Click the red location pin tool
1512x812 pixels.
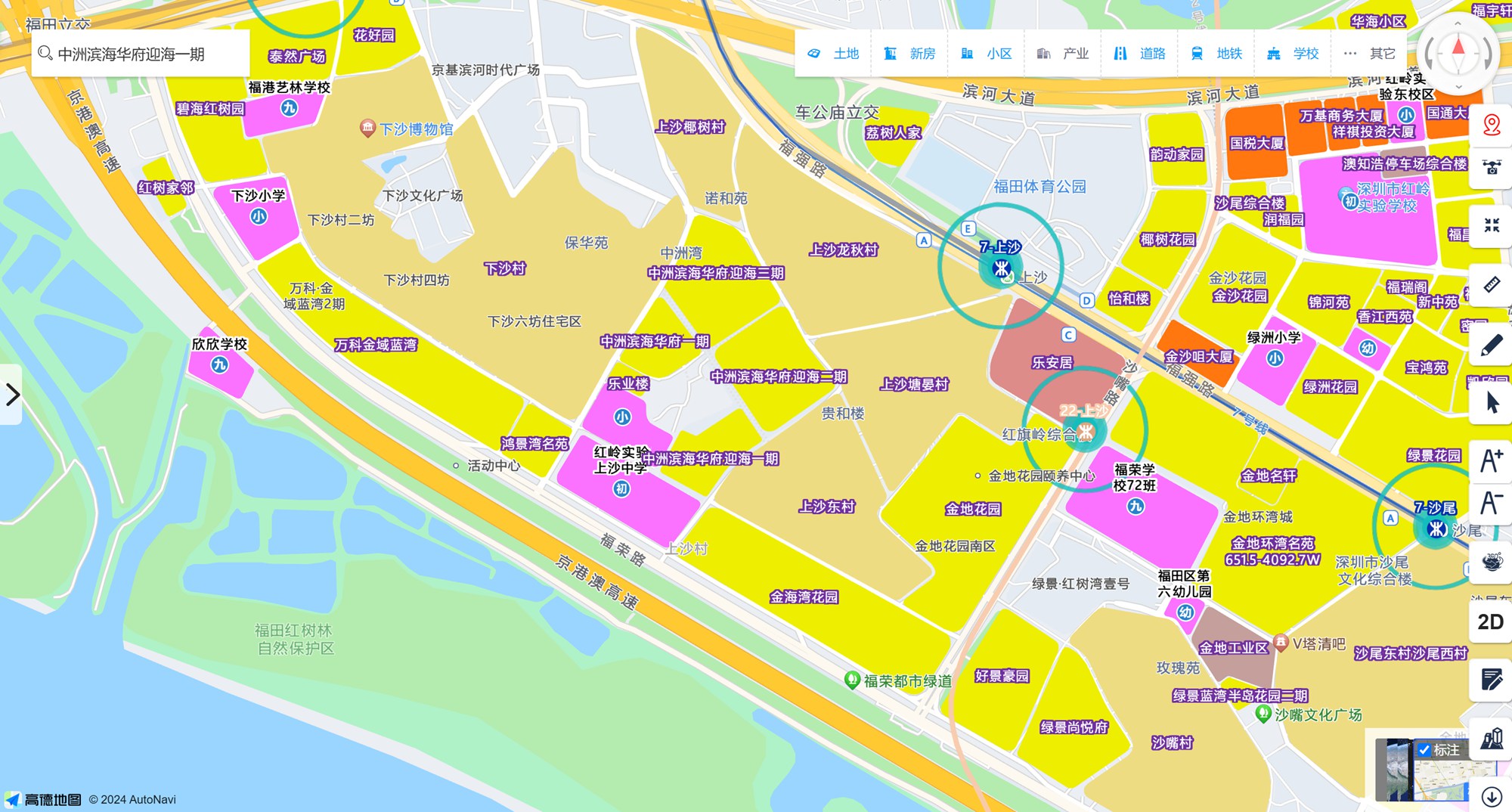(1491, 125)
